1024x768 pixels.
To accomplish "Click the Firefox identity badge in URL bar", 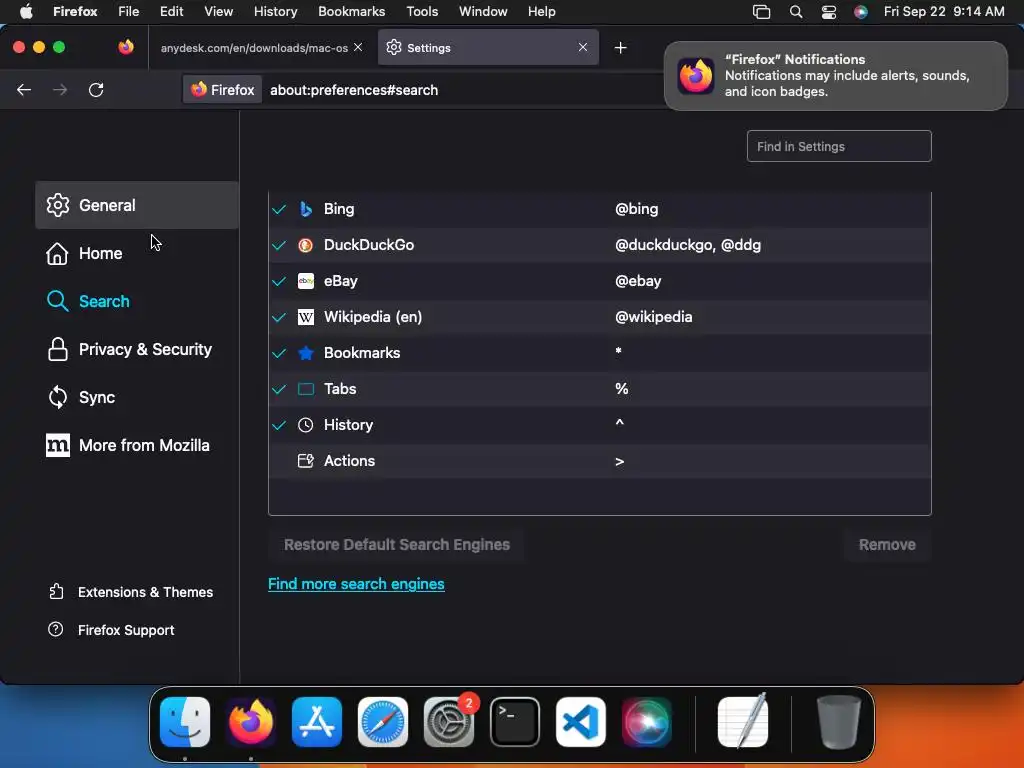I will [223, 90].
